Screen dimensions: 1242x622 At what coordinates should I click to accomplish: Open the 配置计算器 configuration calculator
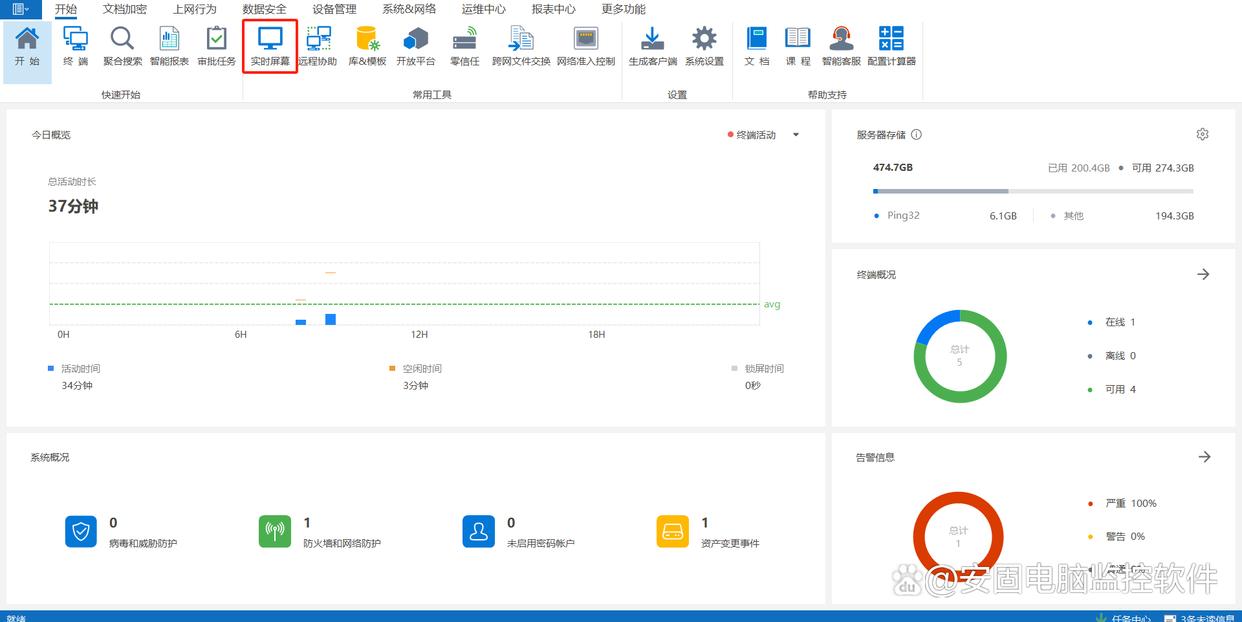tap(891, 46)
